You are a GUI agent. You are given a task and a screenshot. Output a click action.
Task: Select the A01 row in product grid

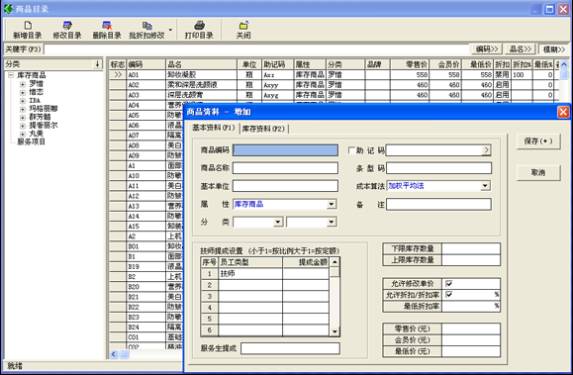334,75
